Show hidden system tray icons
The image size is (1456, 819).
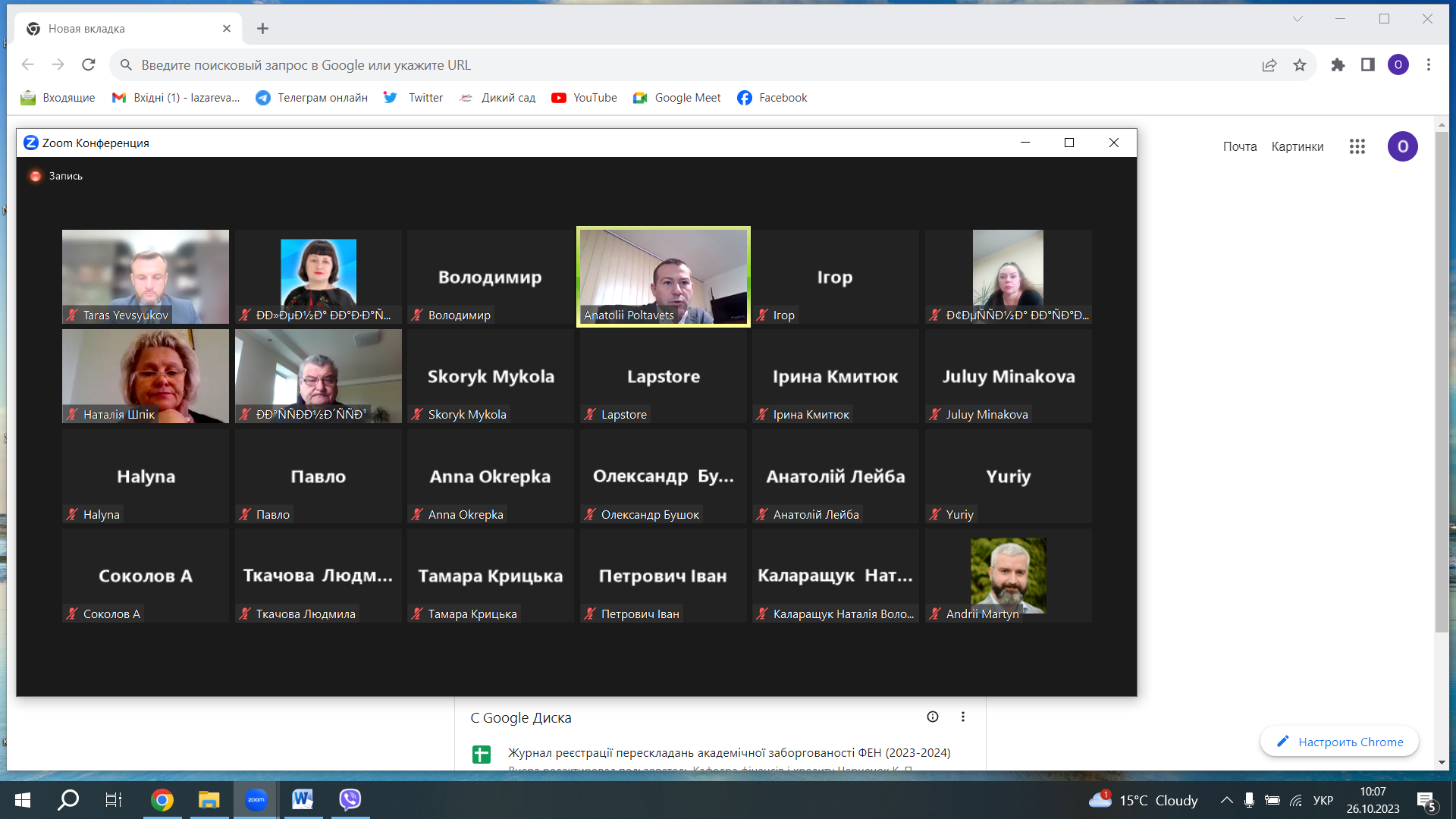click(x=1226, y=800)
